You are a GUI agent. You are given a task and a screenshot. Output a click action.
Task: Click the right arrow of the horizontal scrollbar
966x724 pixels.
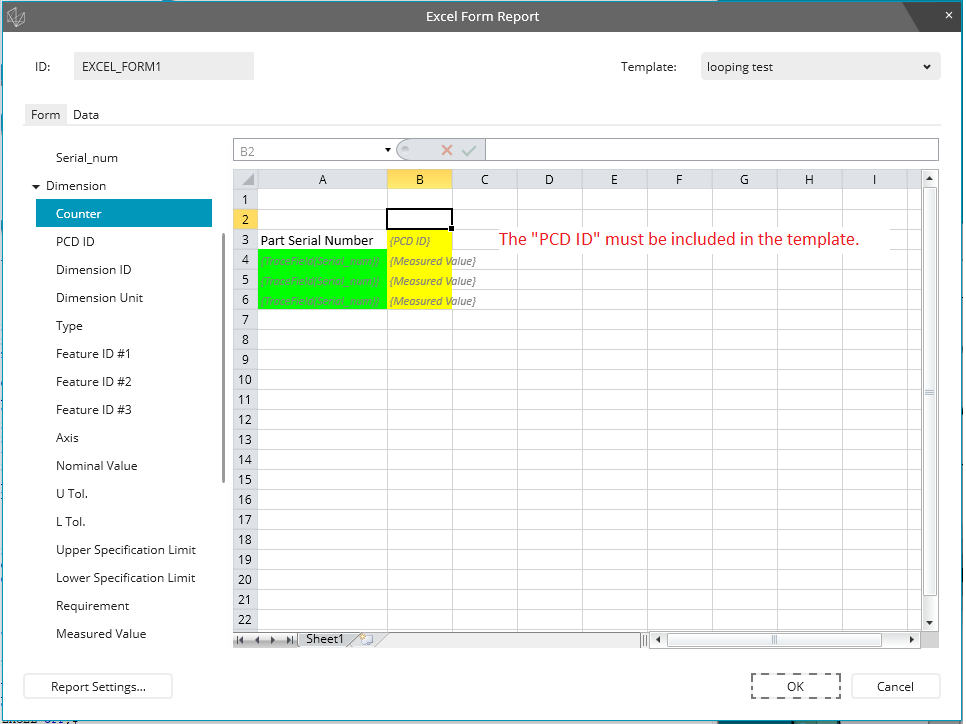910,639
